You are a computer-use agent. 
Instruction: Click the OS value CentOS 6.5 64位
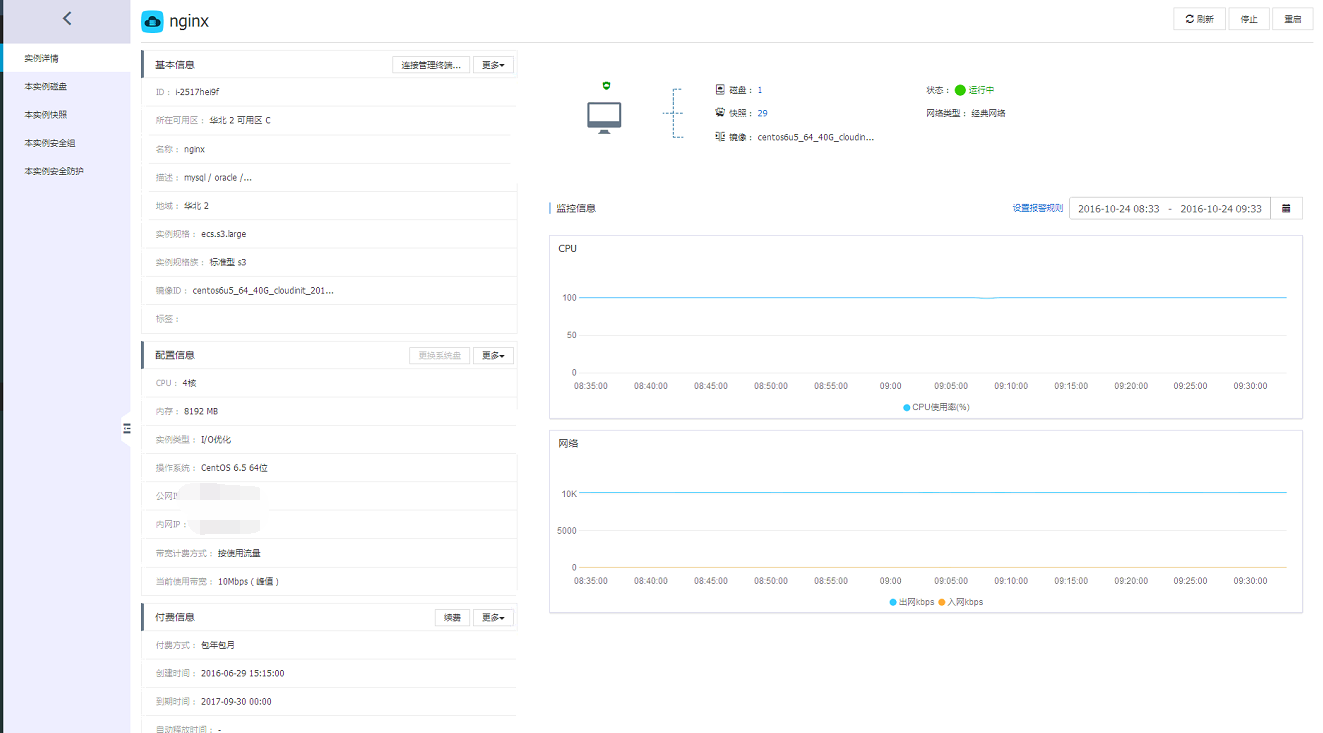pos(234,468)
